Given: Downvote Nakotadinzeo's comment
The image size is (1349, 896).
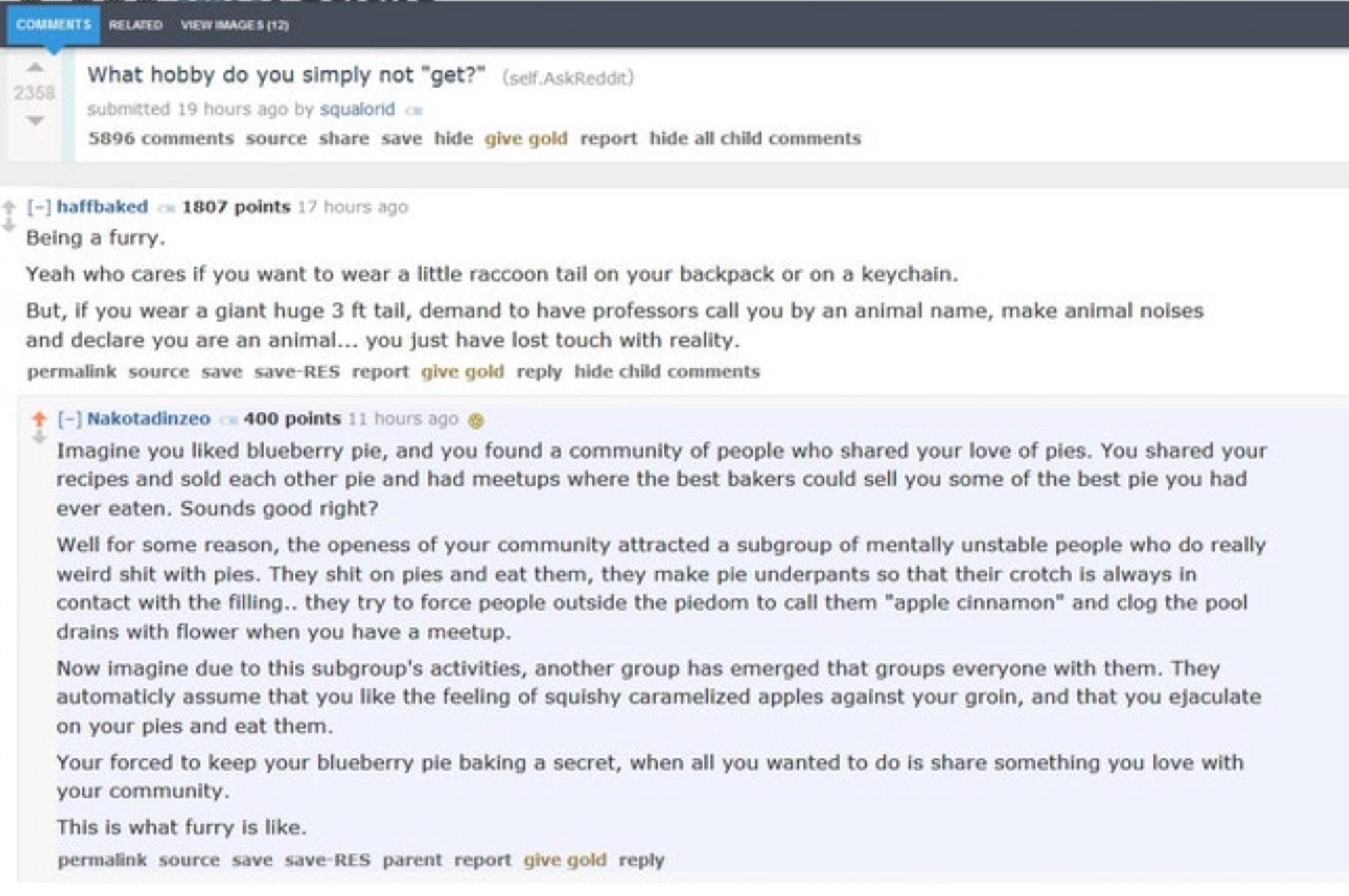Looking at the screenshot, I should (x=40, y=437).
